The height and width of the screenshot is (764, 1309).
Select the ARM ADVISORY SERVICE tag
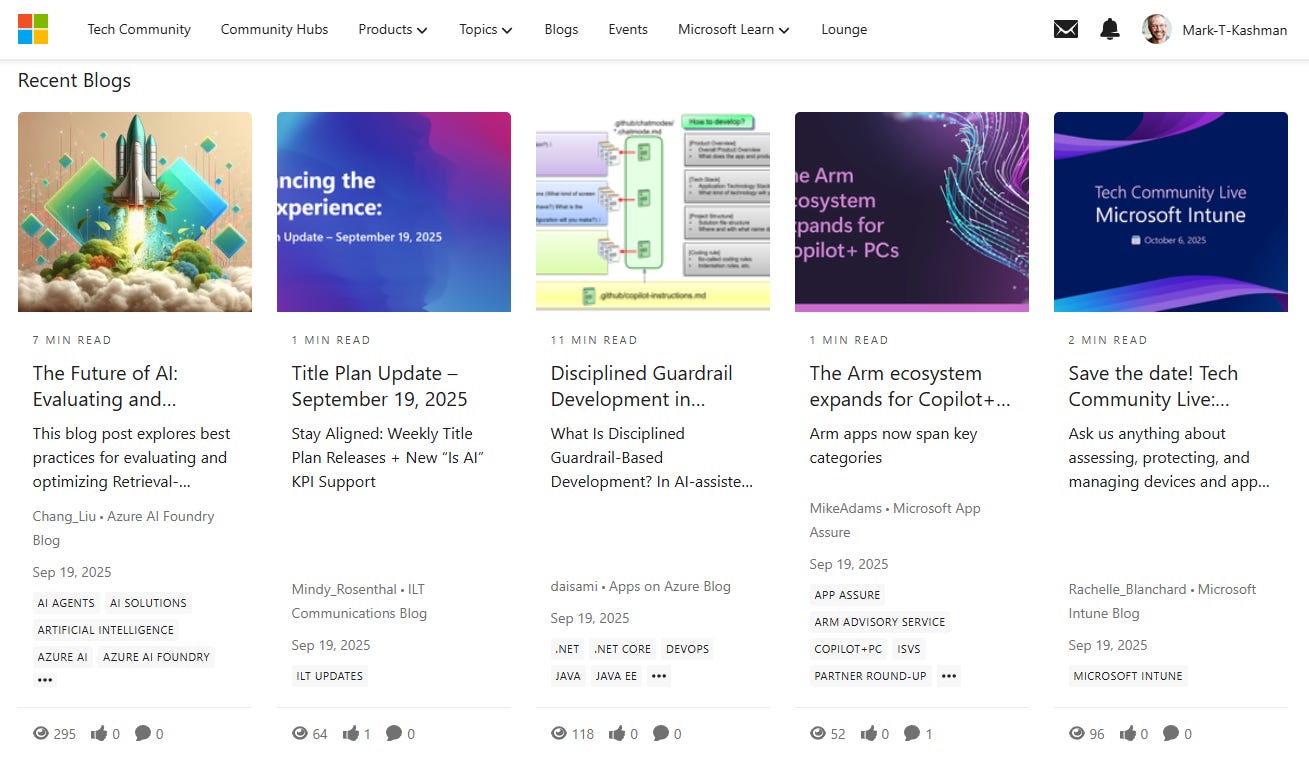coord(880,622)
